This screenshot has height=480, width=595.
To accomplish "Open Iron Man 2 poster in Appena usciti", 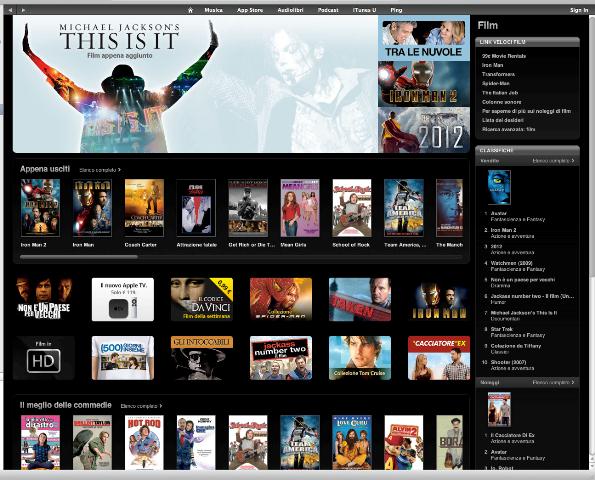I will [40, 208].
